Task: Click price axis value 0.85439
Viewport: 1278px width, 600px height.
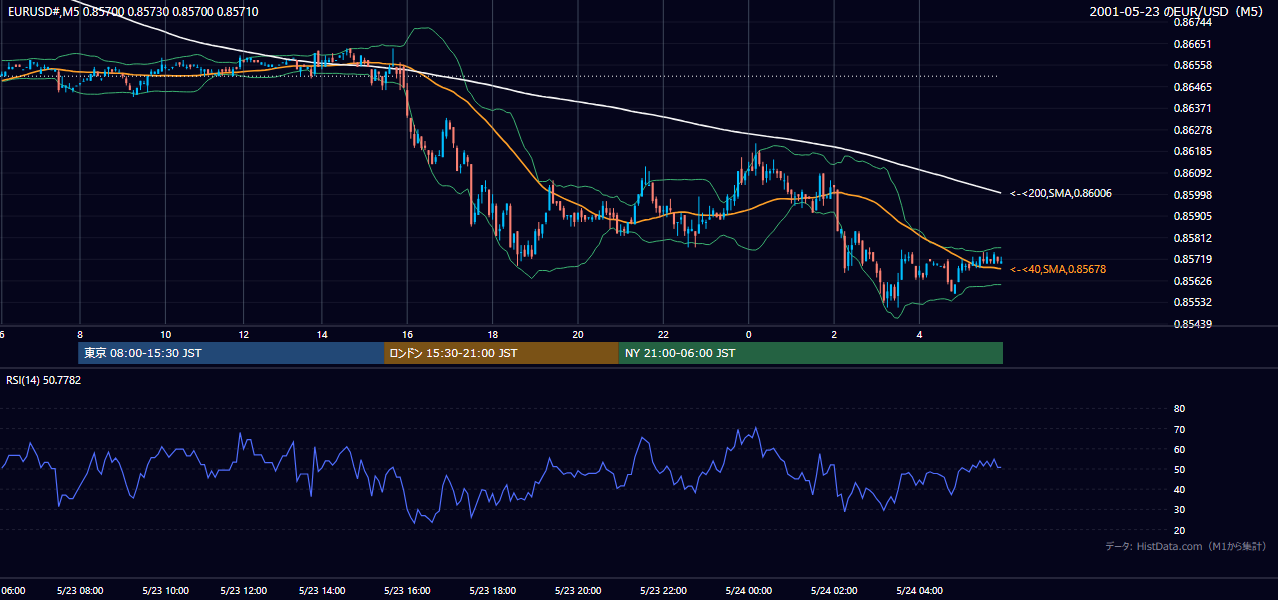Action: pos(1192,324)
